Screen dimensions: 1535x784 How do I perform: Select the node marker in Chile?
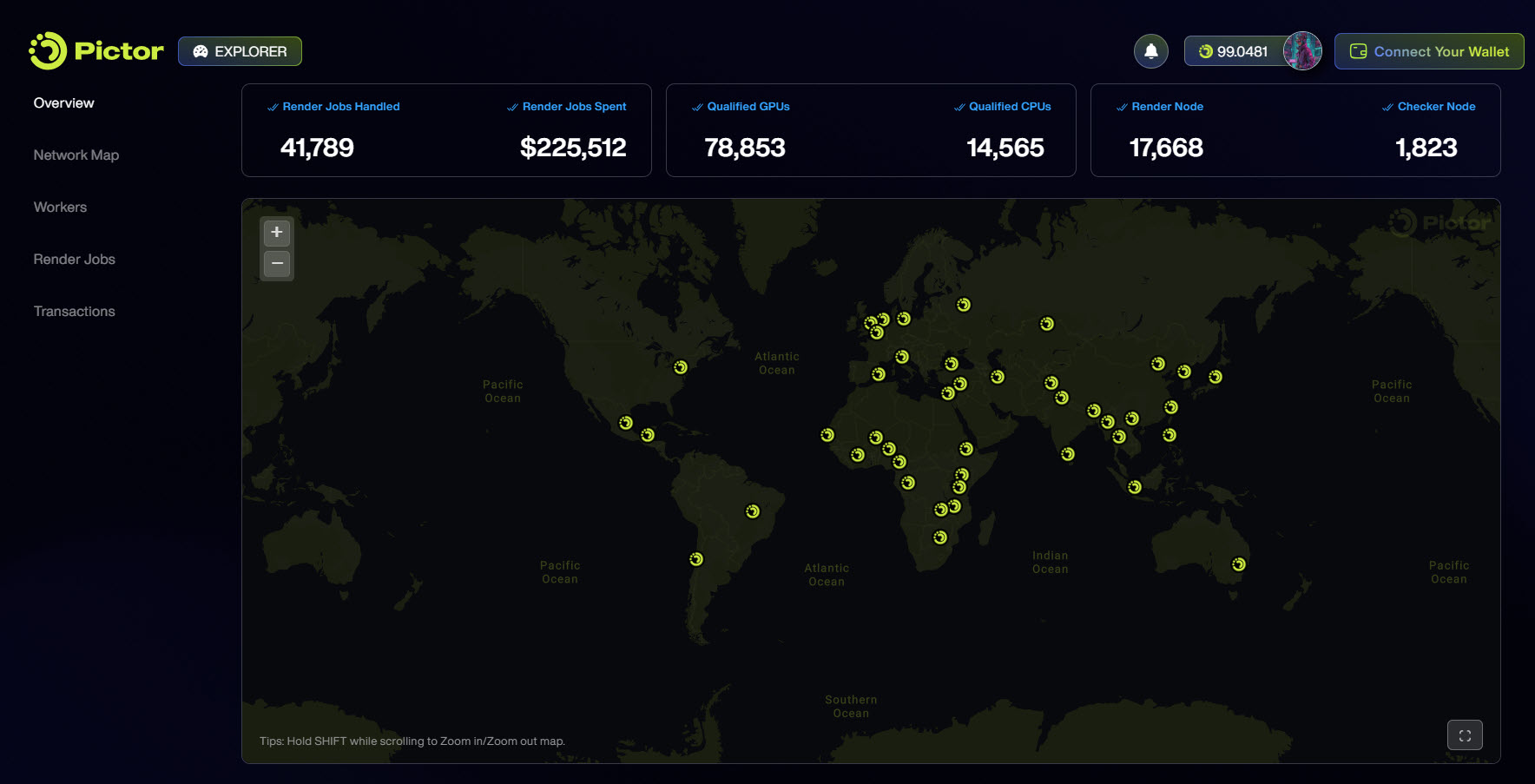[696, 559]
